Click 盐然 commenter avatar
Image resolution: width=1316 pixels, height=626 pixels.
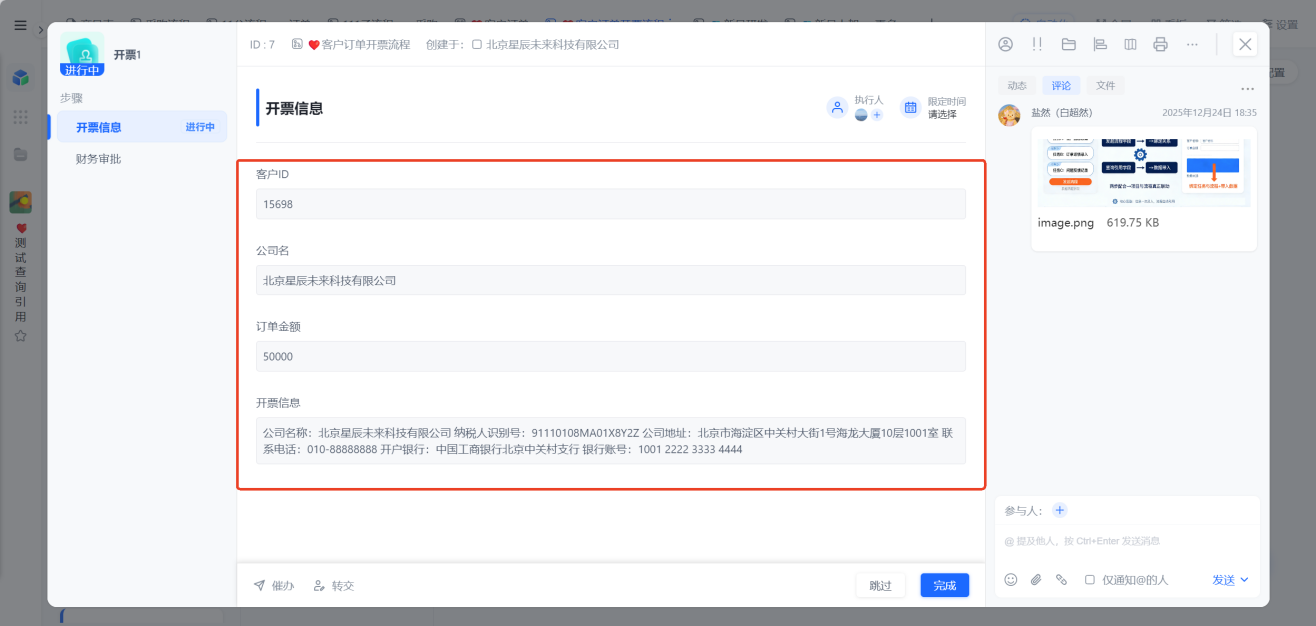coord(1010,115)
